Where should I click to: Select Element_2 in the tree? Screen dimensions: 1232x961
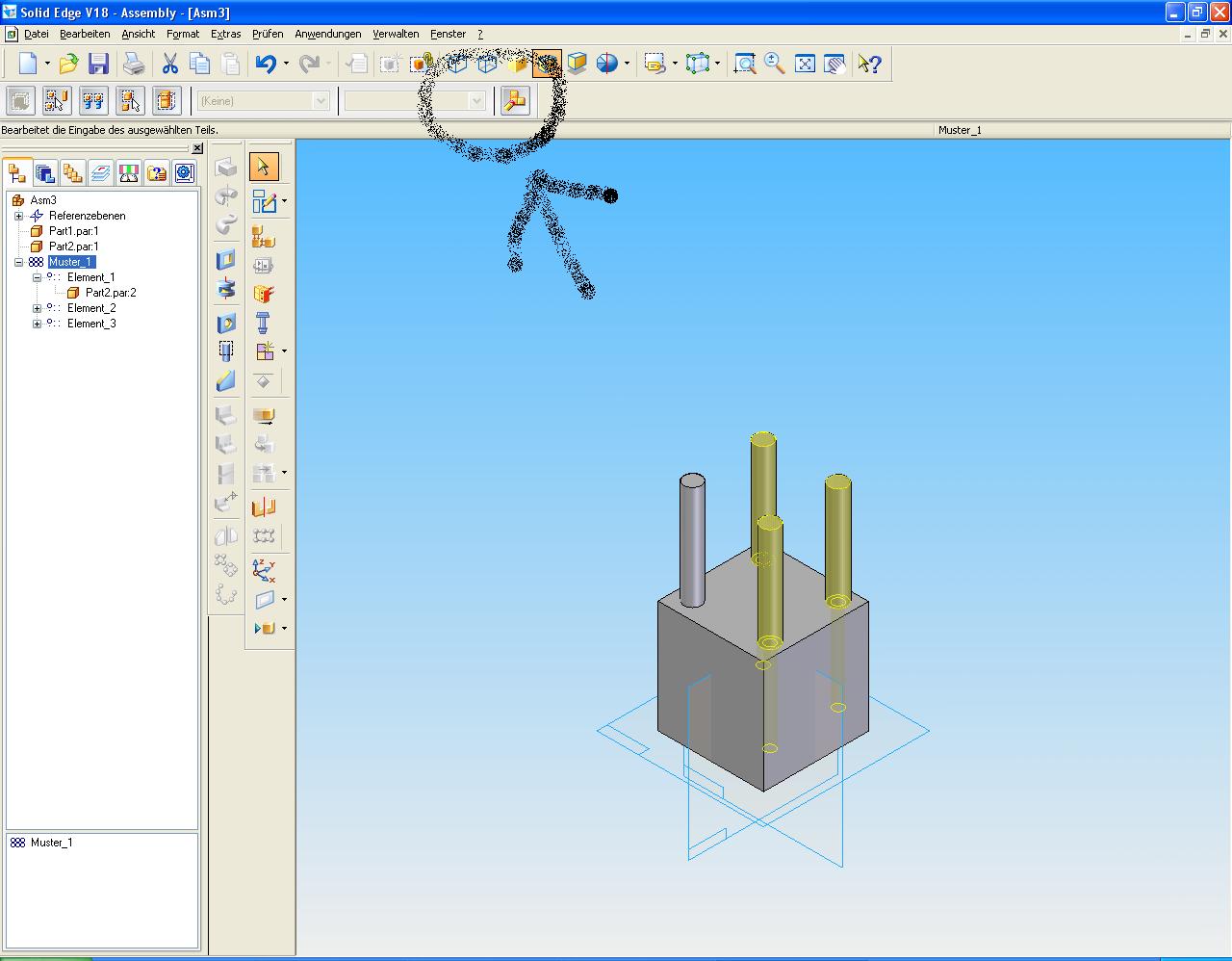pos(91,308)
